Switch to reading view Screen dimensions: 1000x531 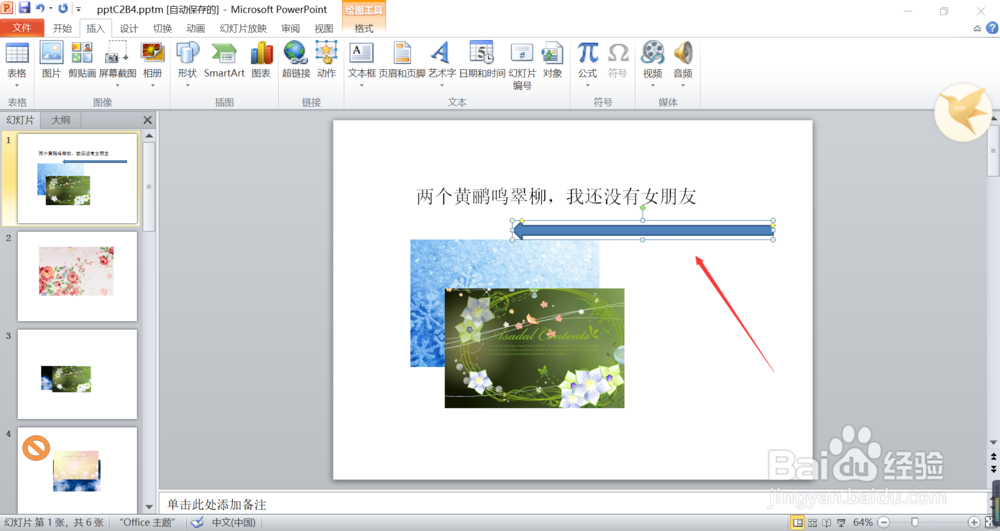pyautogui.click(x=827, y=522)
